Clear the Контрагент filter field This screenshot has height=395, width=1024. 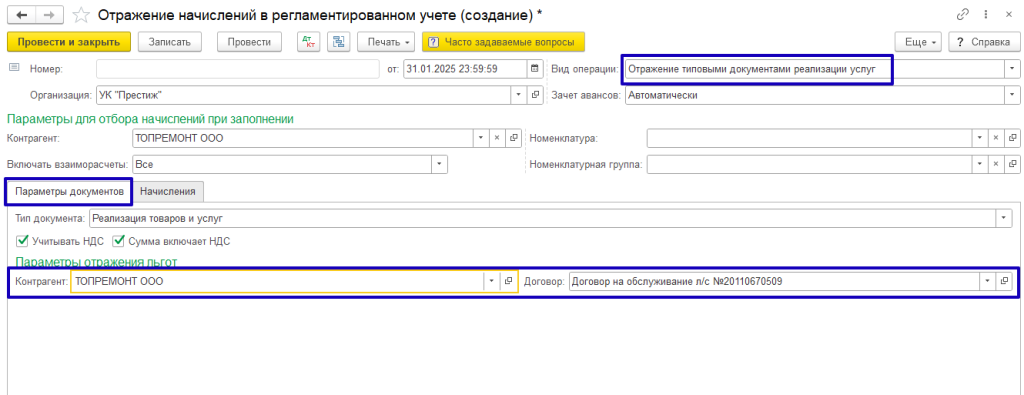(x=496, y=138)
